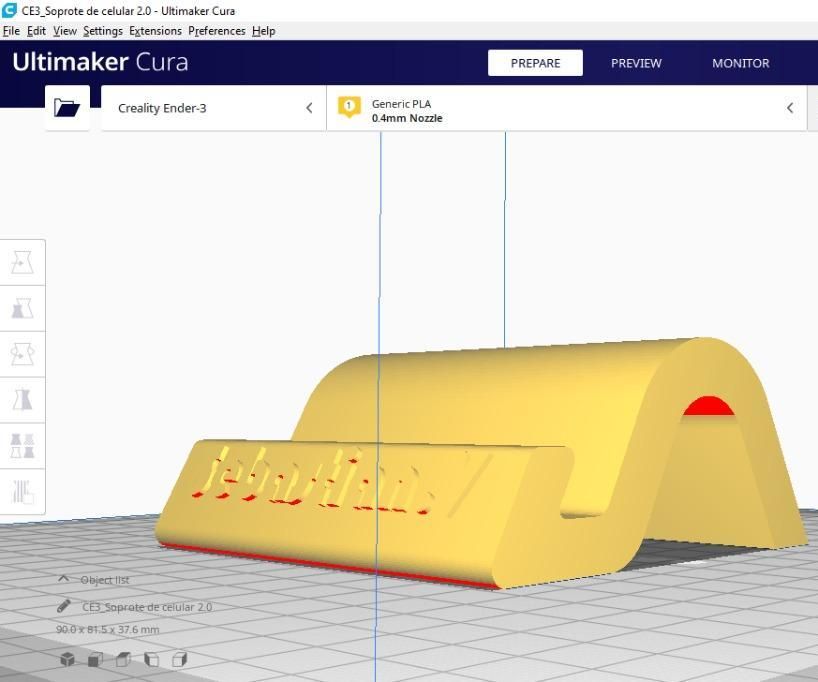
Task: Switch to front view cube icon
Action: pyautogui.click(x=95, y=659)
